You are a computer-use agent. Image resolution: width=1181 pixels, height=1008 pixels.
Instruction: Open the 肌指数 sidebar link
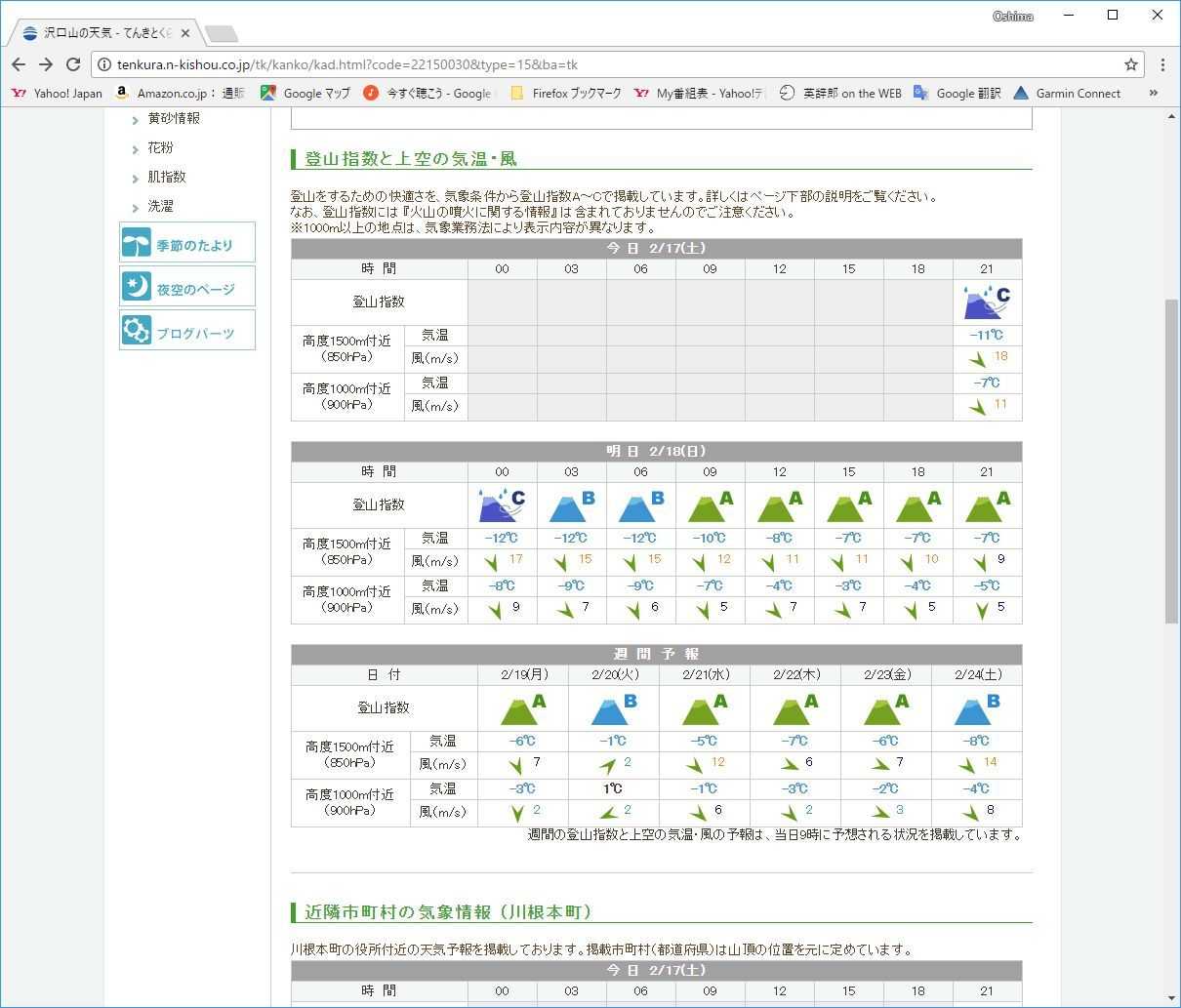(167, 177)
